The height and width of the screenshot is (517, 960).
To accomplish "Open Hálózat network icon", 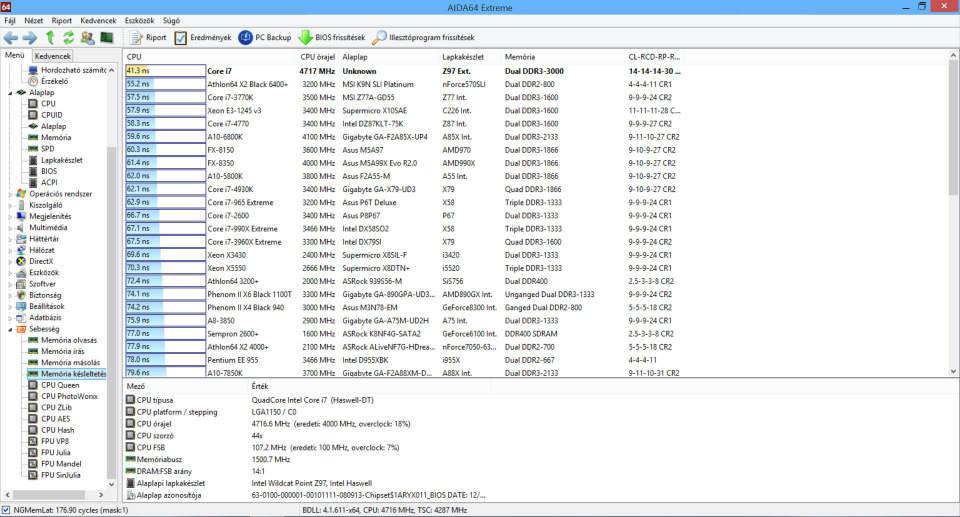I will pyautogui.click(x=21, y=250).
